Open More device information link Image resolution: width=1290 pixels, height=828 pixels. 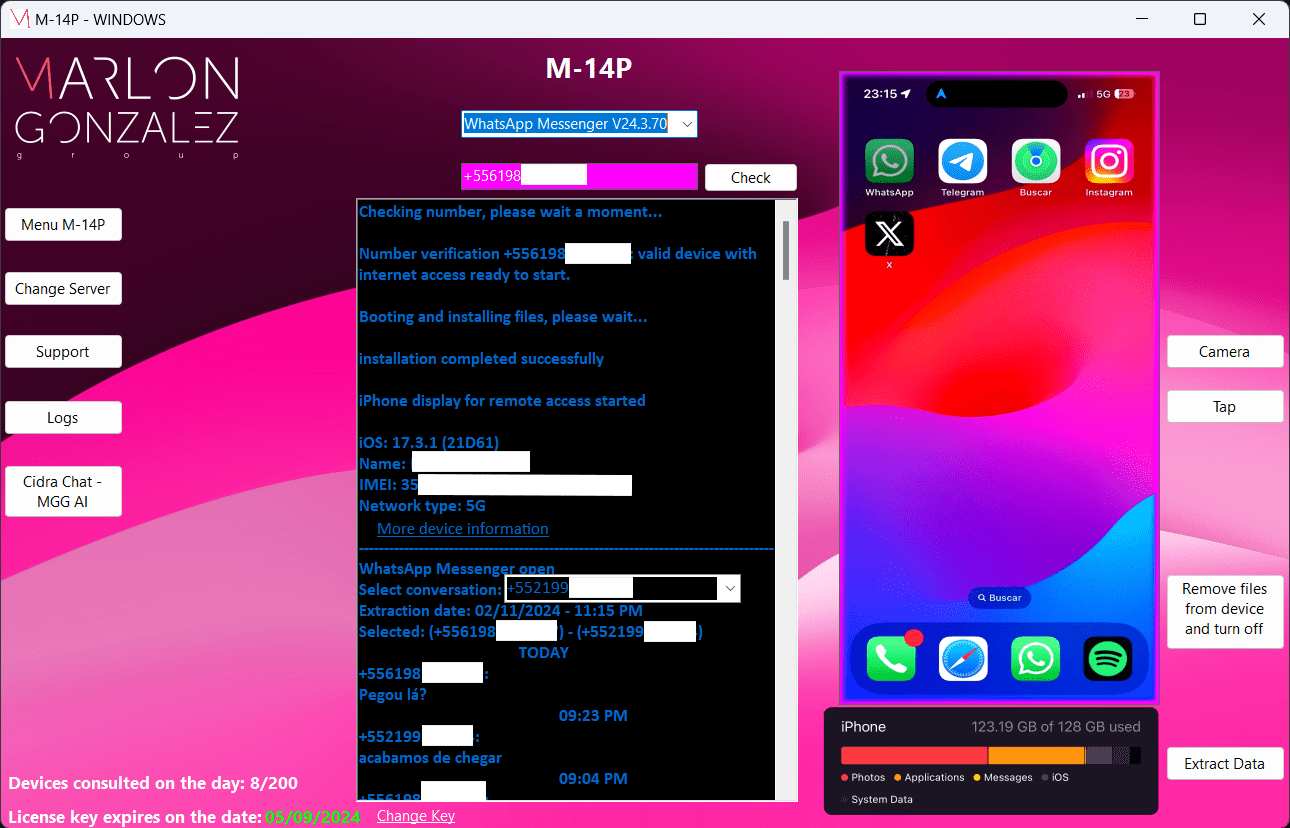tap(463, 528)
